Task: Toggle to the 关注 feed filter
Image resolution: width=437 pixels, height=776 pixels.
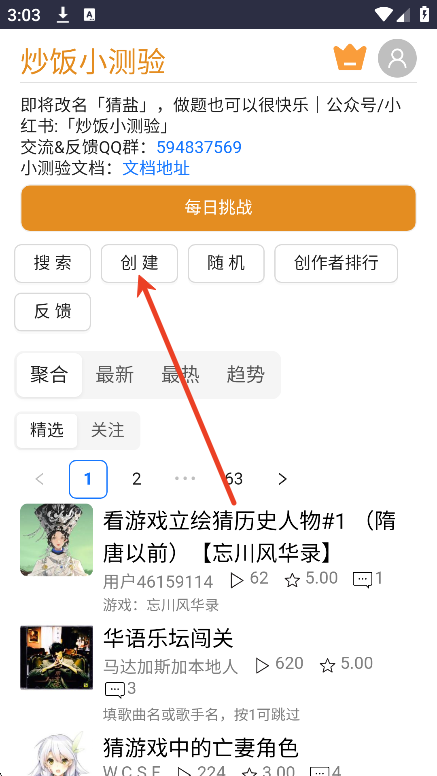Action: pyautogui.click(x=107, y=431)
